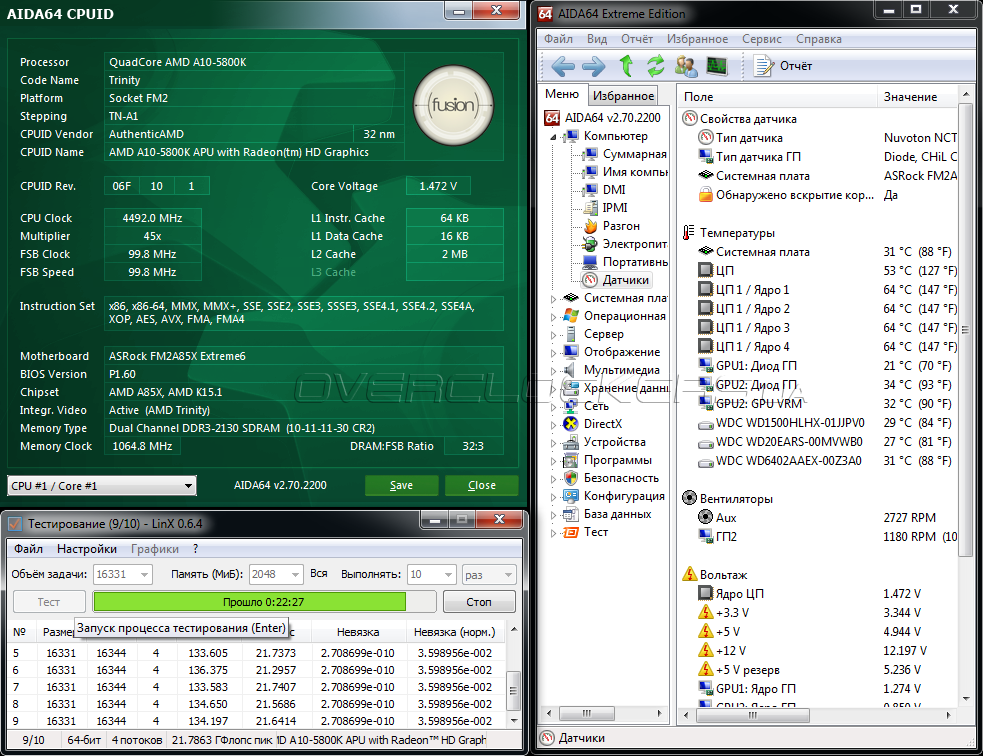Click the Отчёт report toolbar button
Viewport: 983px width, 756px height.
782,66
